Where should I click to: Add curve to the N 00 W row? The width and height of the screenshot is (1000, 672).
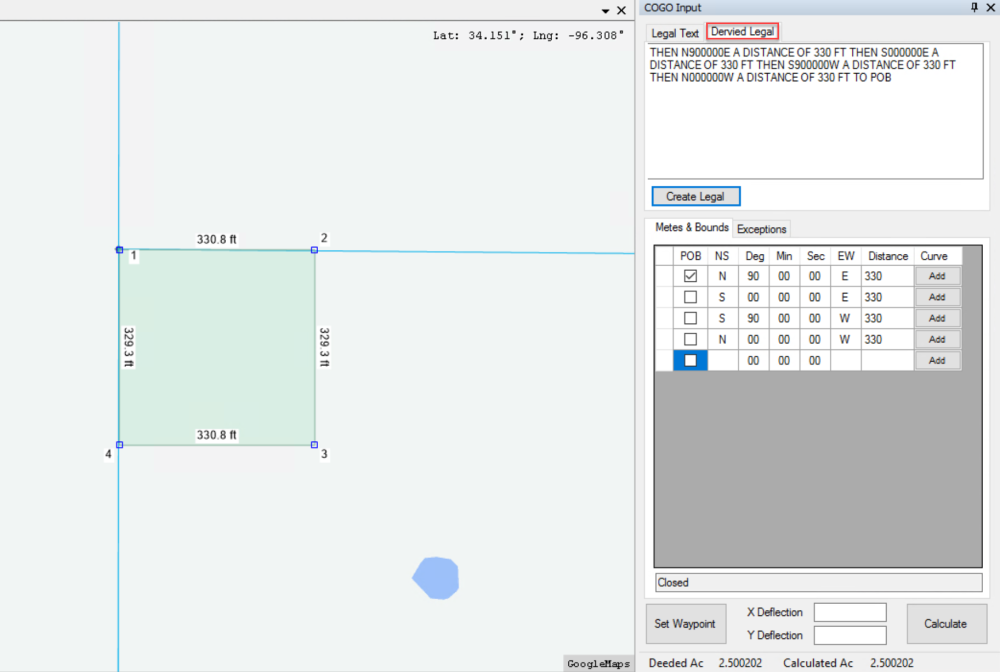tap(937, 339)
